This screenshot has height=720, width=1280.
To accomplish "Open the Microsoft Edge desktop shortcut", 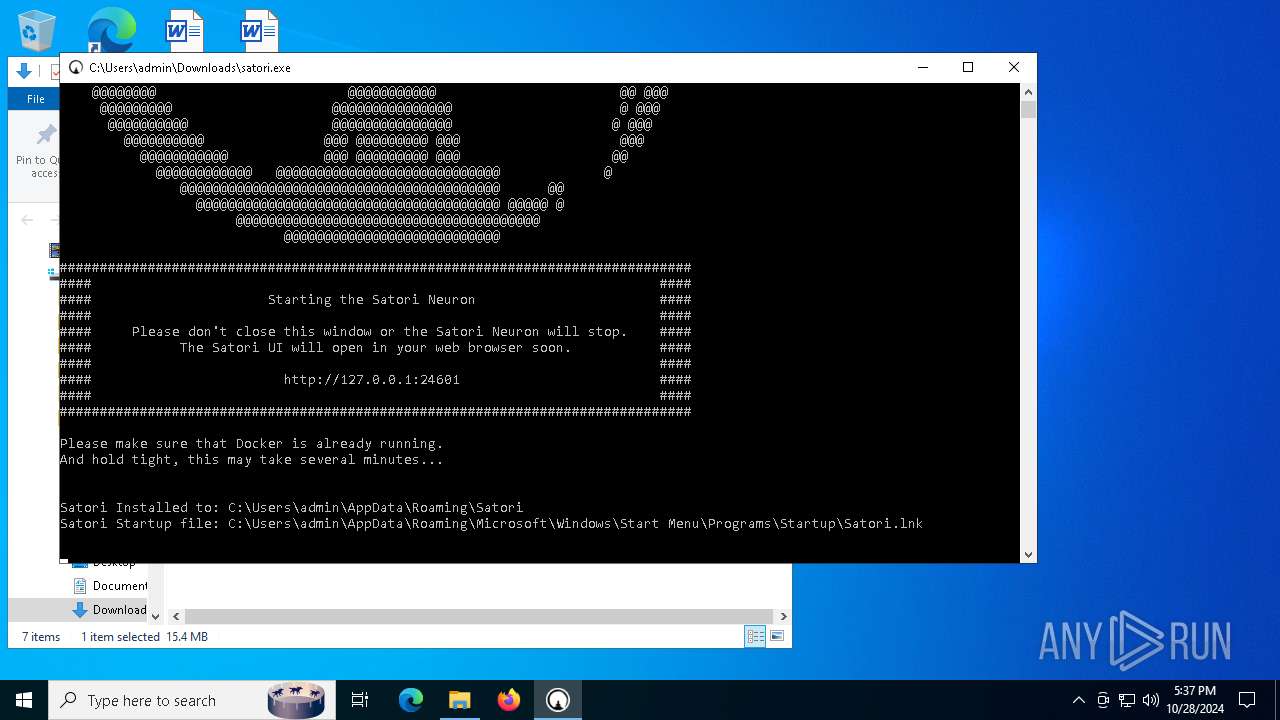I will (x=111, y=30).
